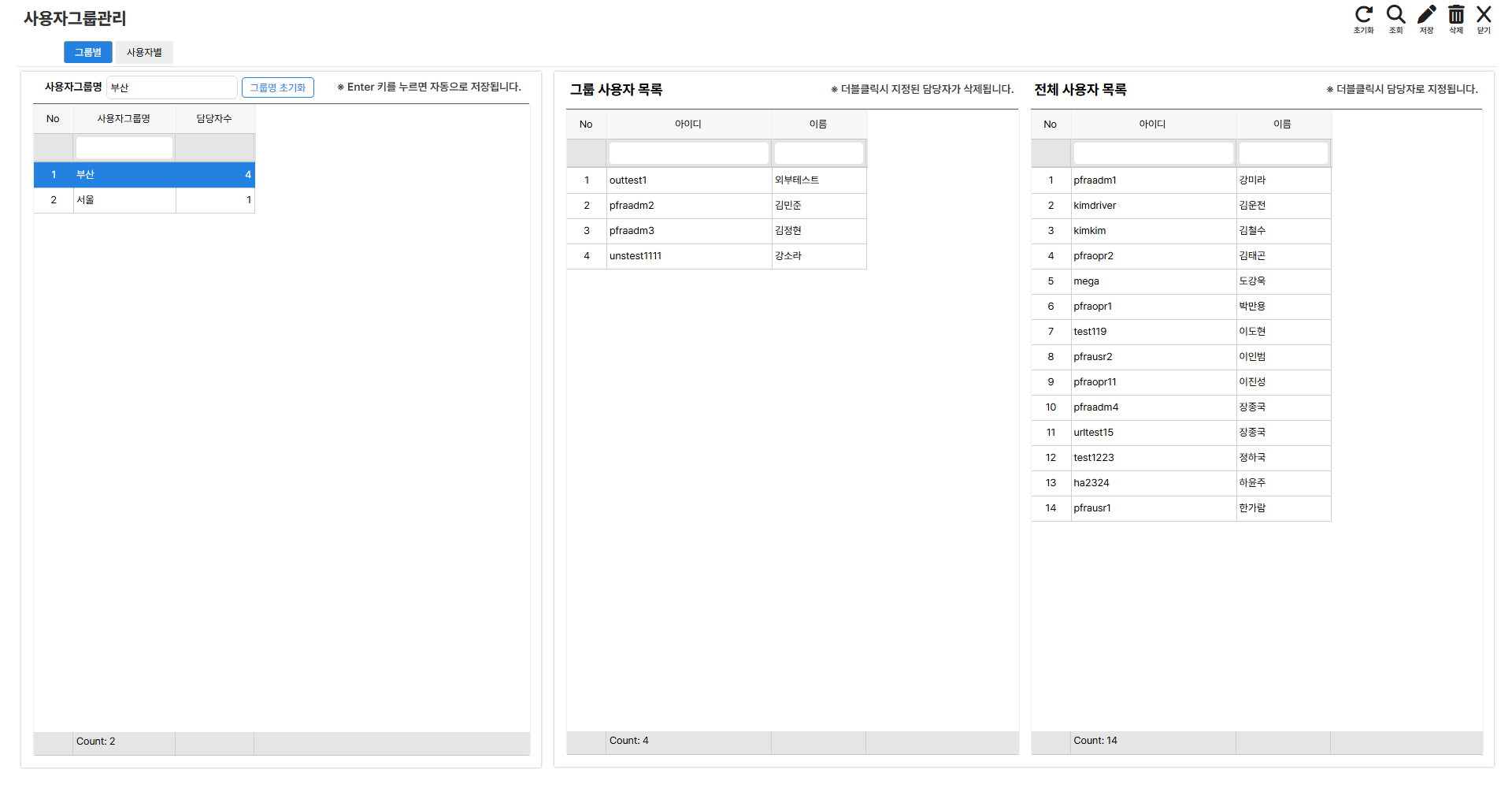Switch to the 그룹별 tab

[88, 52]
